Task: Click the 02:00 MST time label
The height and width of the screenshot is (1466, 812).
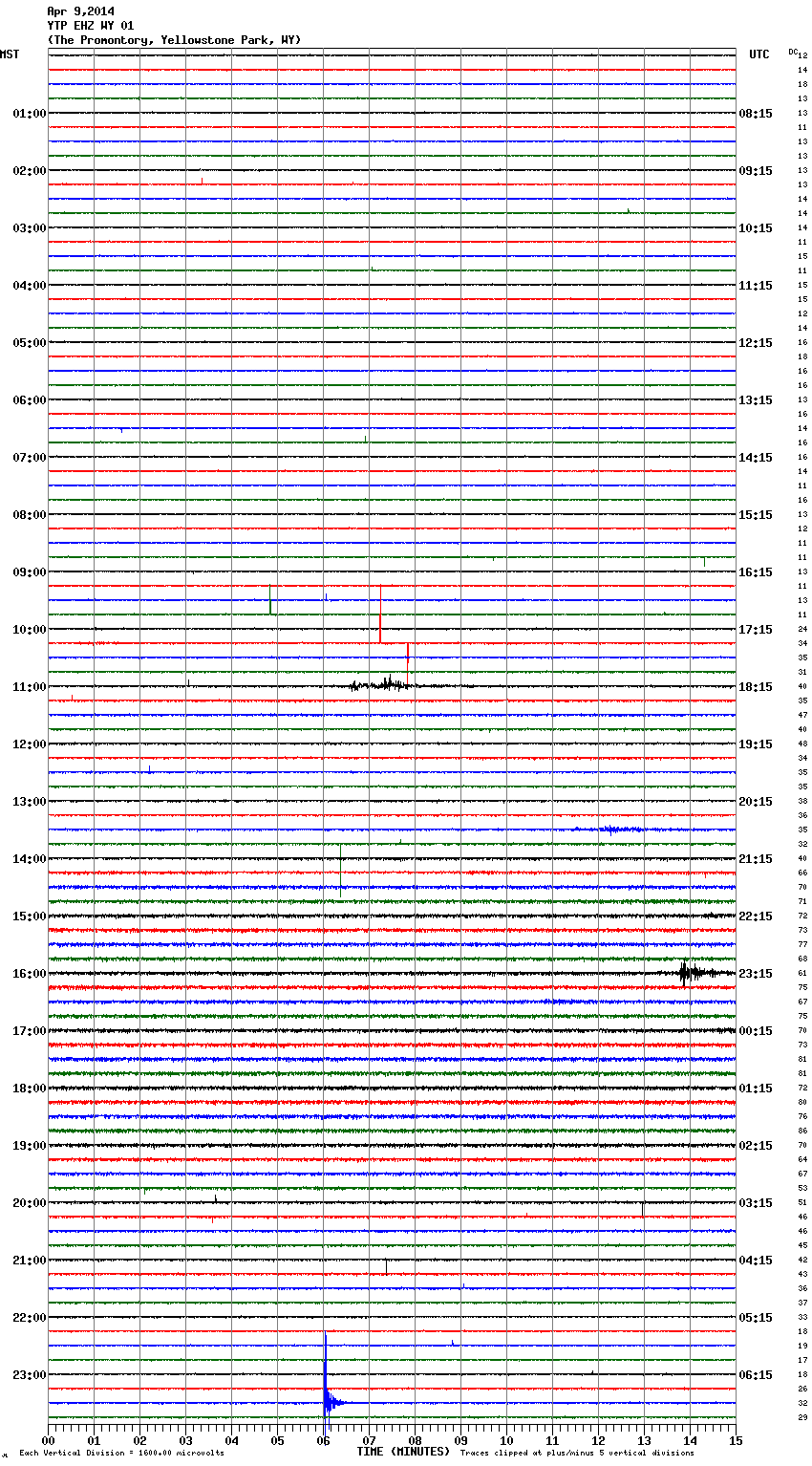Action: coord(30,171)
